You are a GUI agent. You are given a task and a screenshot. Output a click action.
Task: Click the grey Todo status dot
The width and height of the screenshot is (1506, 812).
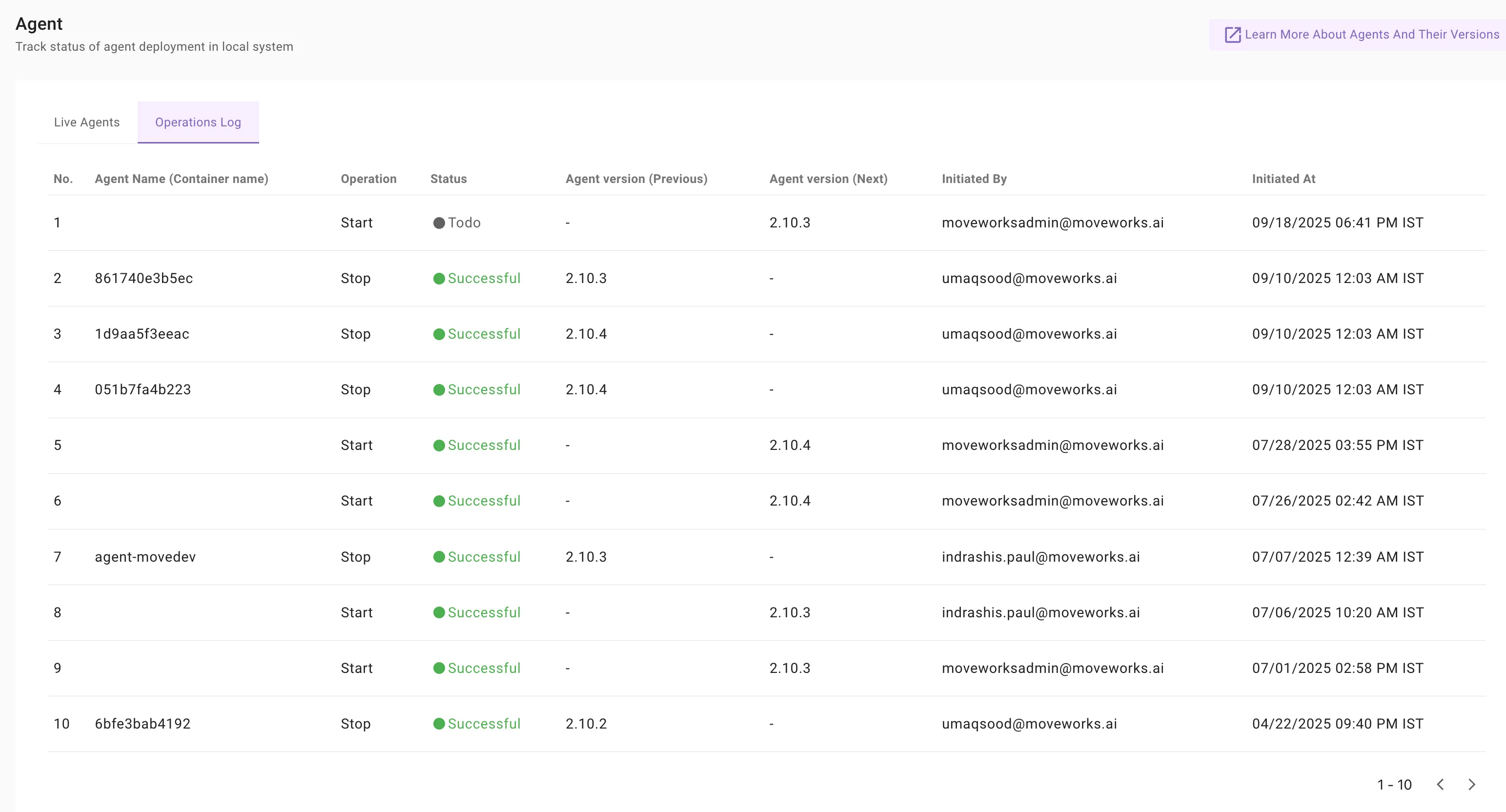[x=439, y=223]
